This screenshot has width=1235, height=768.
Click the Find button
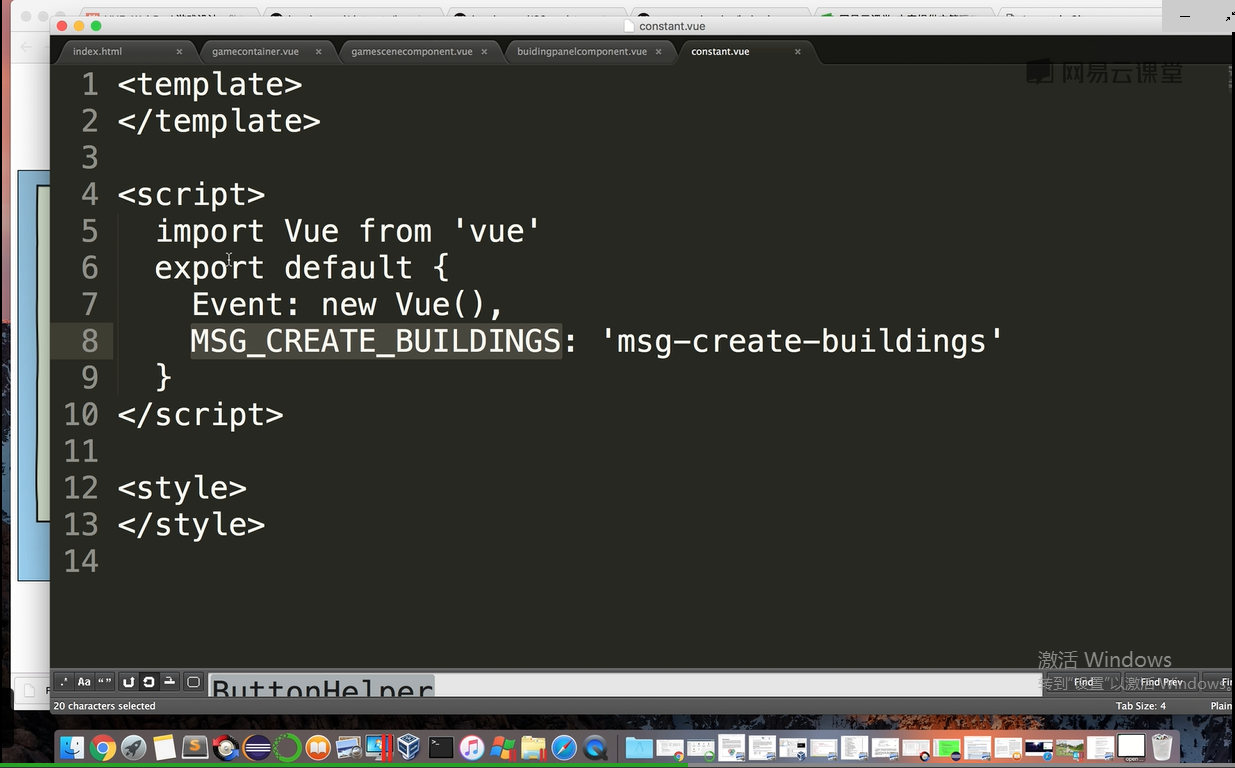(1083, 682)
